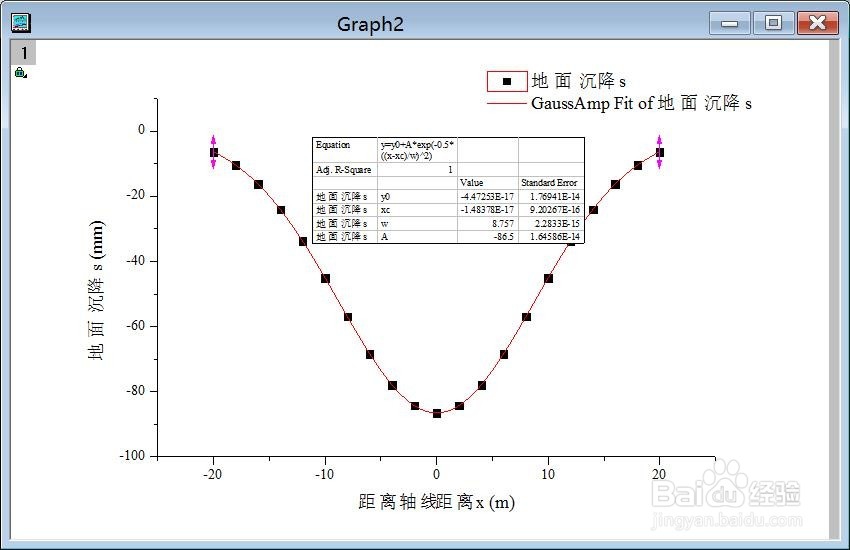The height and width of the screenshot is (550, 850).
Task: Click right magenta data range marker
Action: 659,152
